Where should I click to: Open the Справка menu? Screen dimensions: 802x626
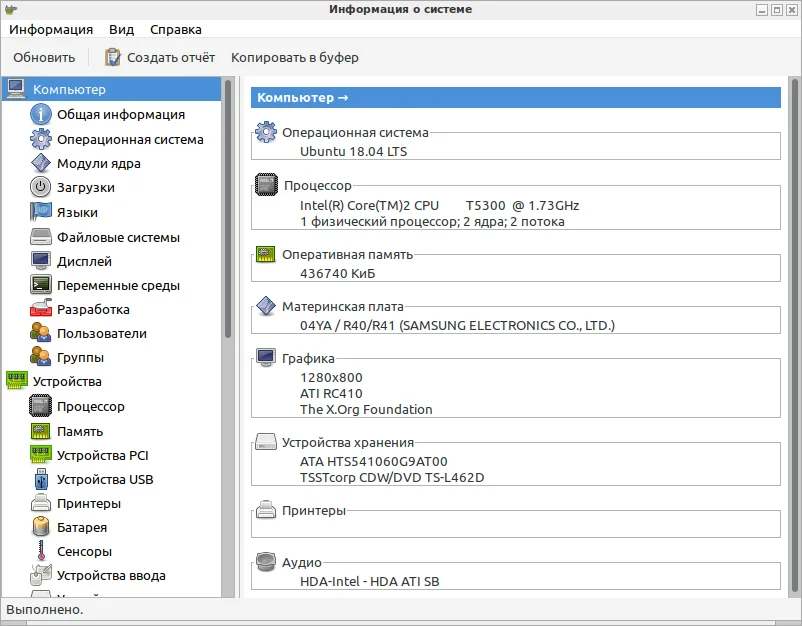tap(176, 30)
